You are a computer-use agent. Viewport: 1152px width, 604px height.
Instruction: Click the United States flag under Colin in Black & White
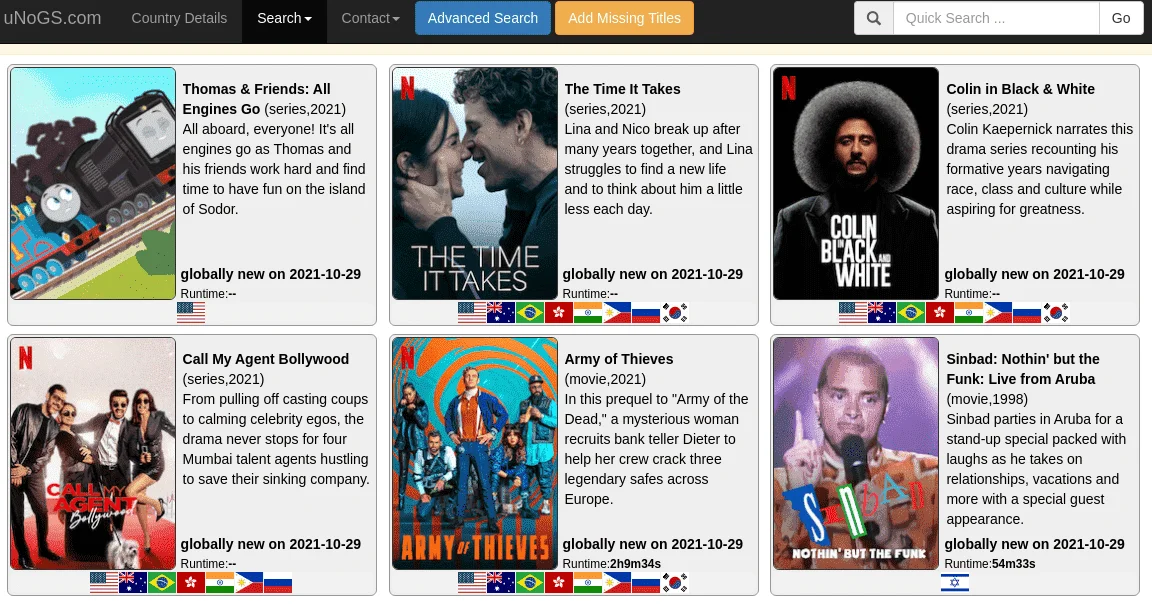(x=853, y=313)
